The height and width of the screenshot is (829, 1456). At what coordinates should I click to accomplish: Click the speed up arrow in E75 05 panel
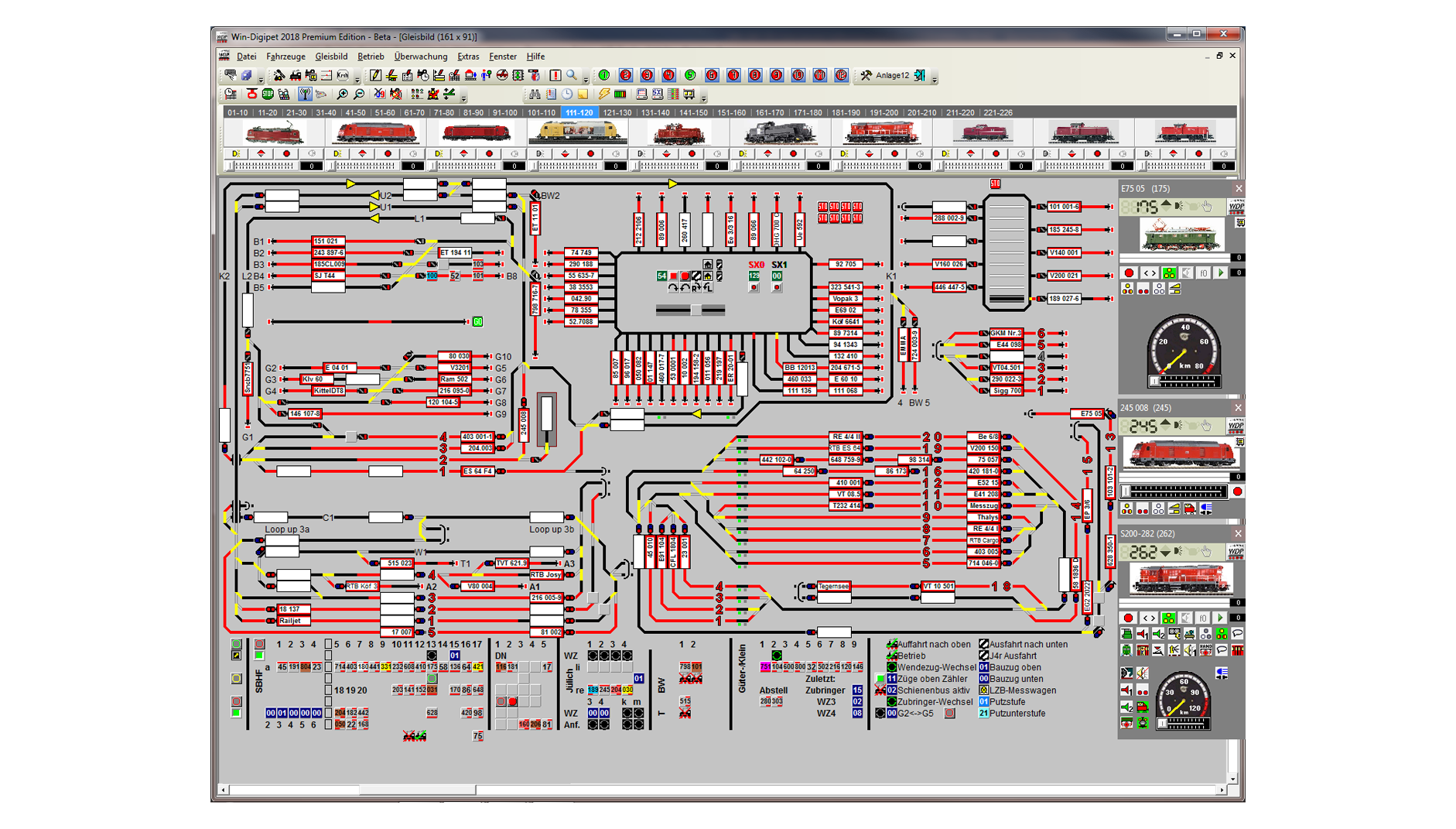(x=1166, y=202)
